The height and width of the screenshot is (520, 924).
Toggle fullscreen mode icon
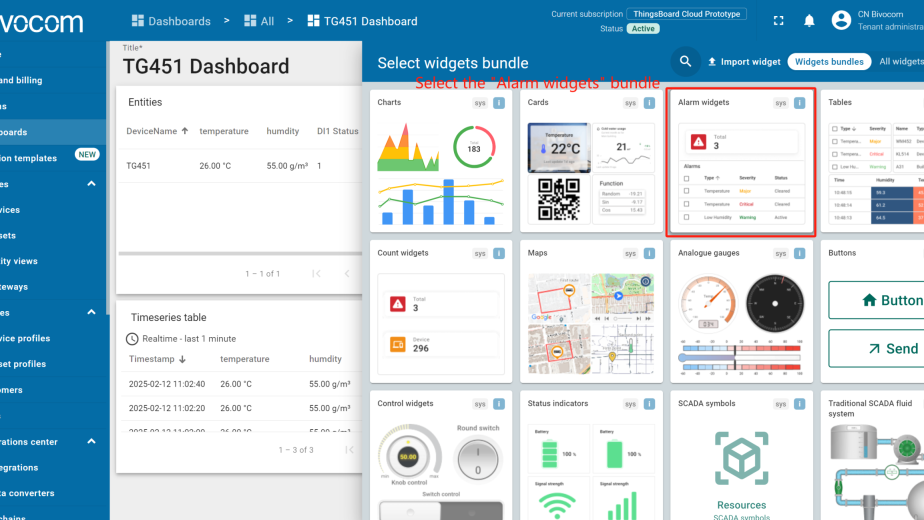coord(778,21)
